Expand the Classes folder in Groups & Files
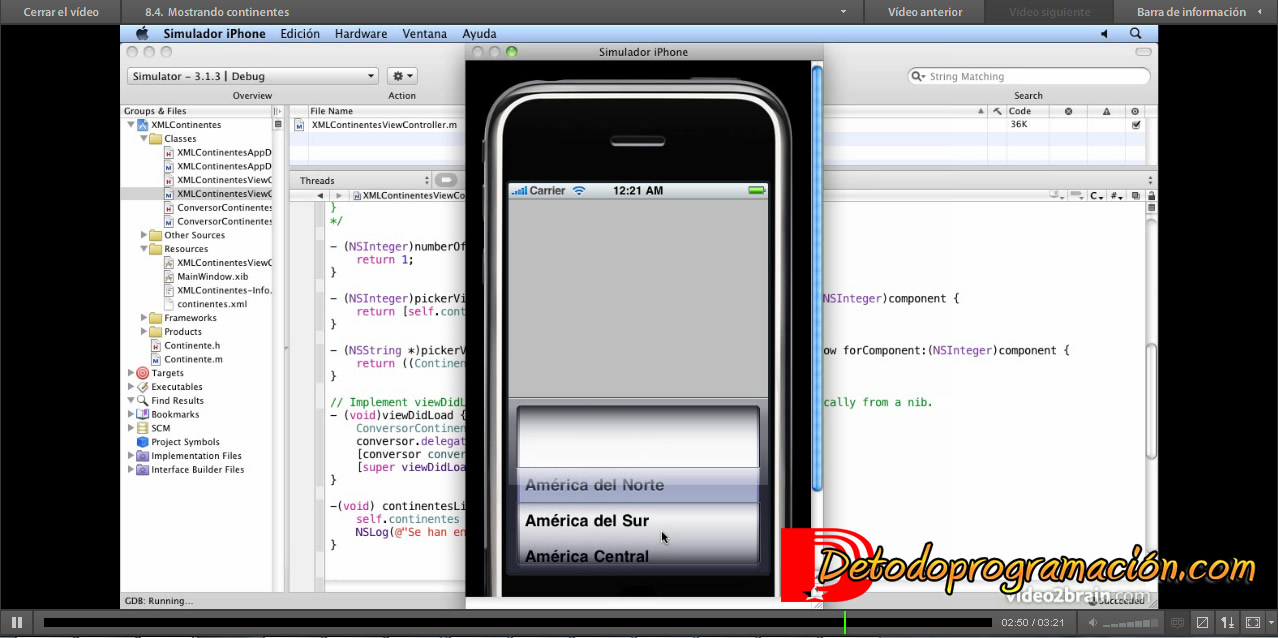The width and height of the screenshot is (1278, 638). point(146,138)
